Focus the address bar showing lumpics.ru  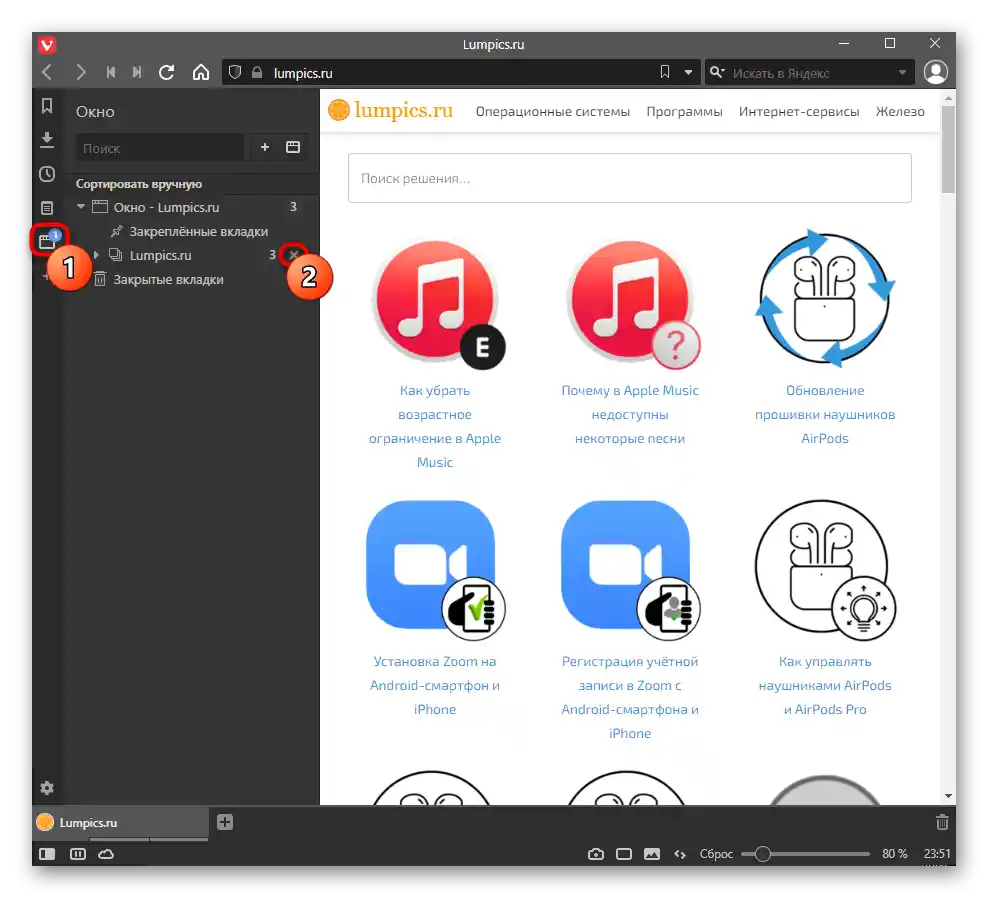(x=460, y=72)
